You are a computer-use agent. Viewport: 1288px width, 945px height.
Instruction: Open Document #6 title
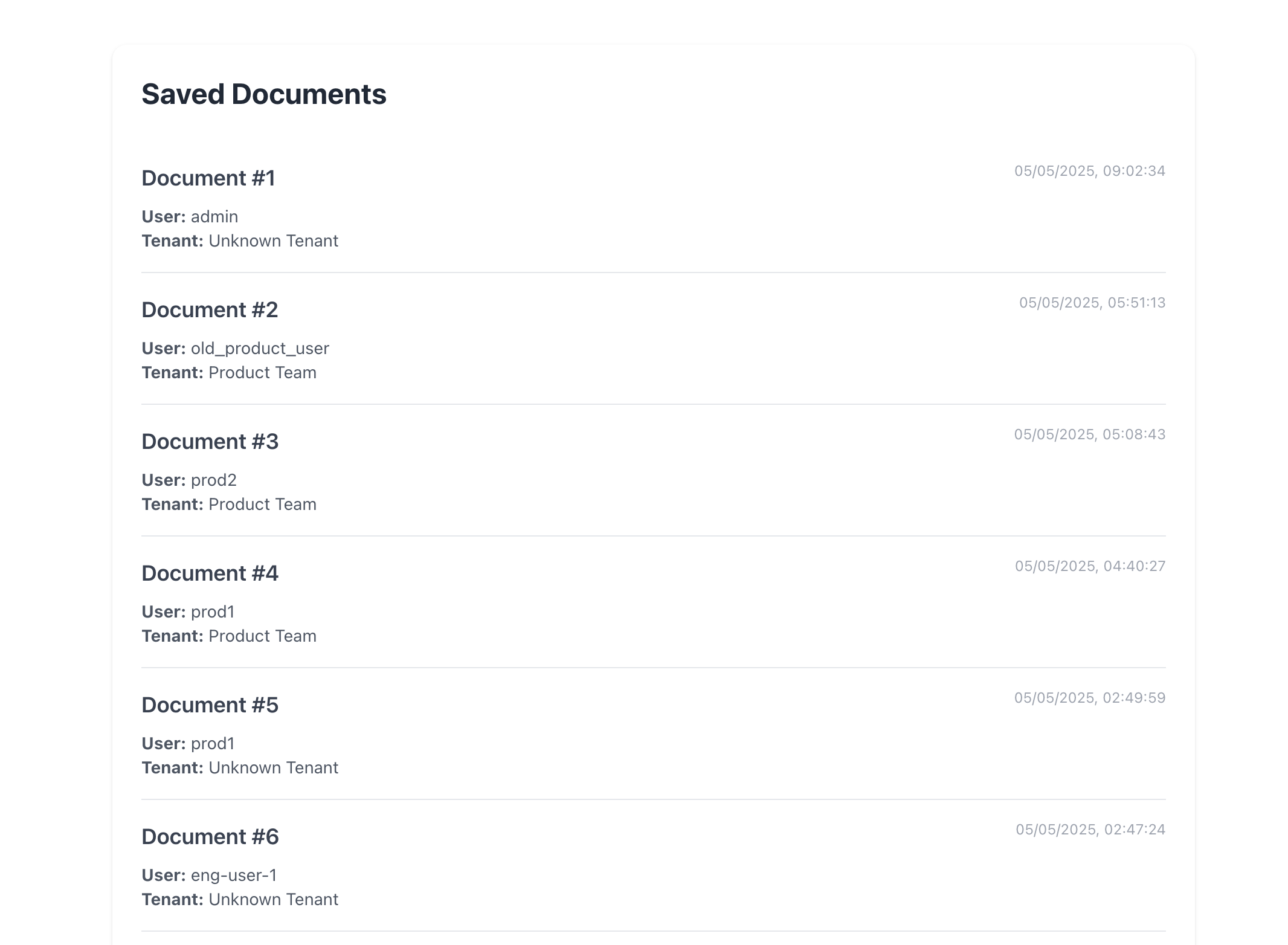tap(210, 837)
